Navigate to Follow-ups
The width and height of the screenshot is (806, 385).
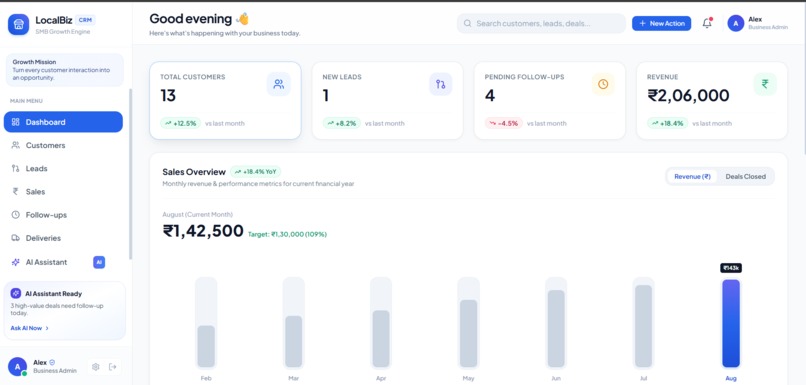click(63, 215)
